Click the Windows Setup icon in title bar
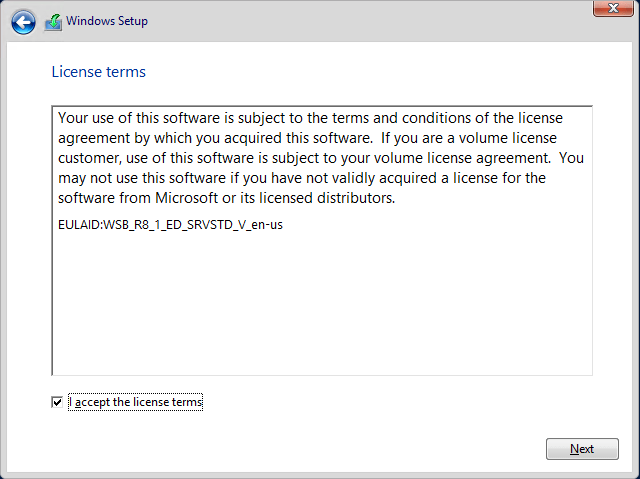The height and width of the screenshot is (479, 640). 53,21
